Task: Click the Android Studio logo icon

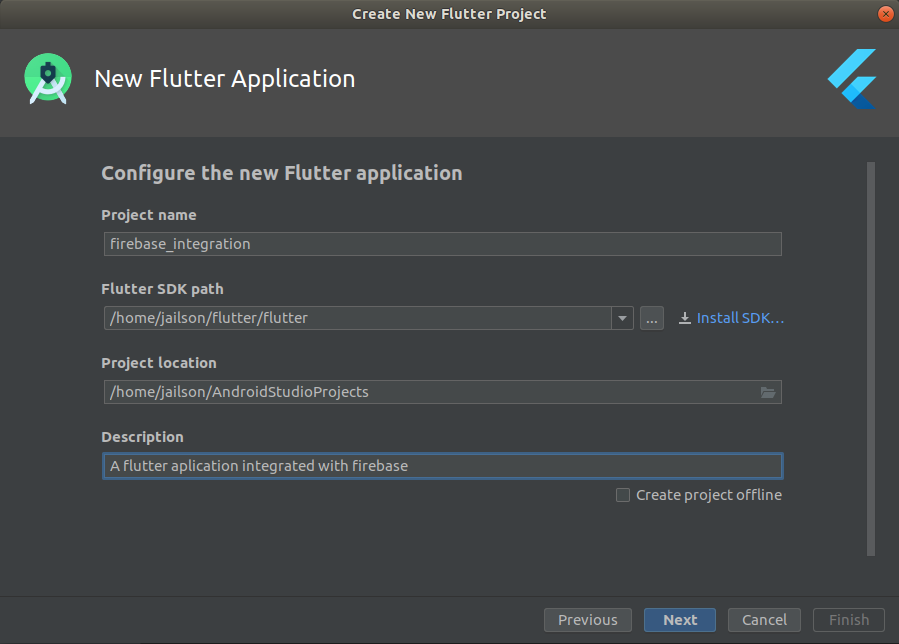Action: [x=48, y=79]
